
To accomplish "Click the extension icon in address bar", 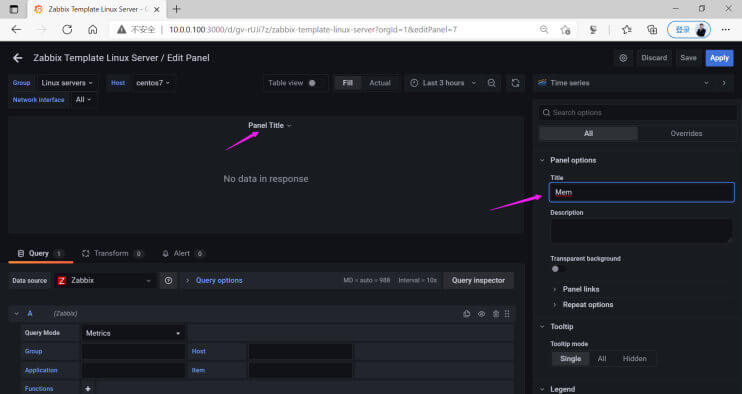I will tap(593, 29).
